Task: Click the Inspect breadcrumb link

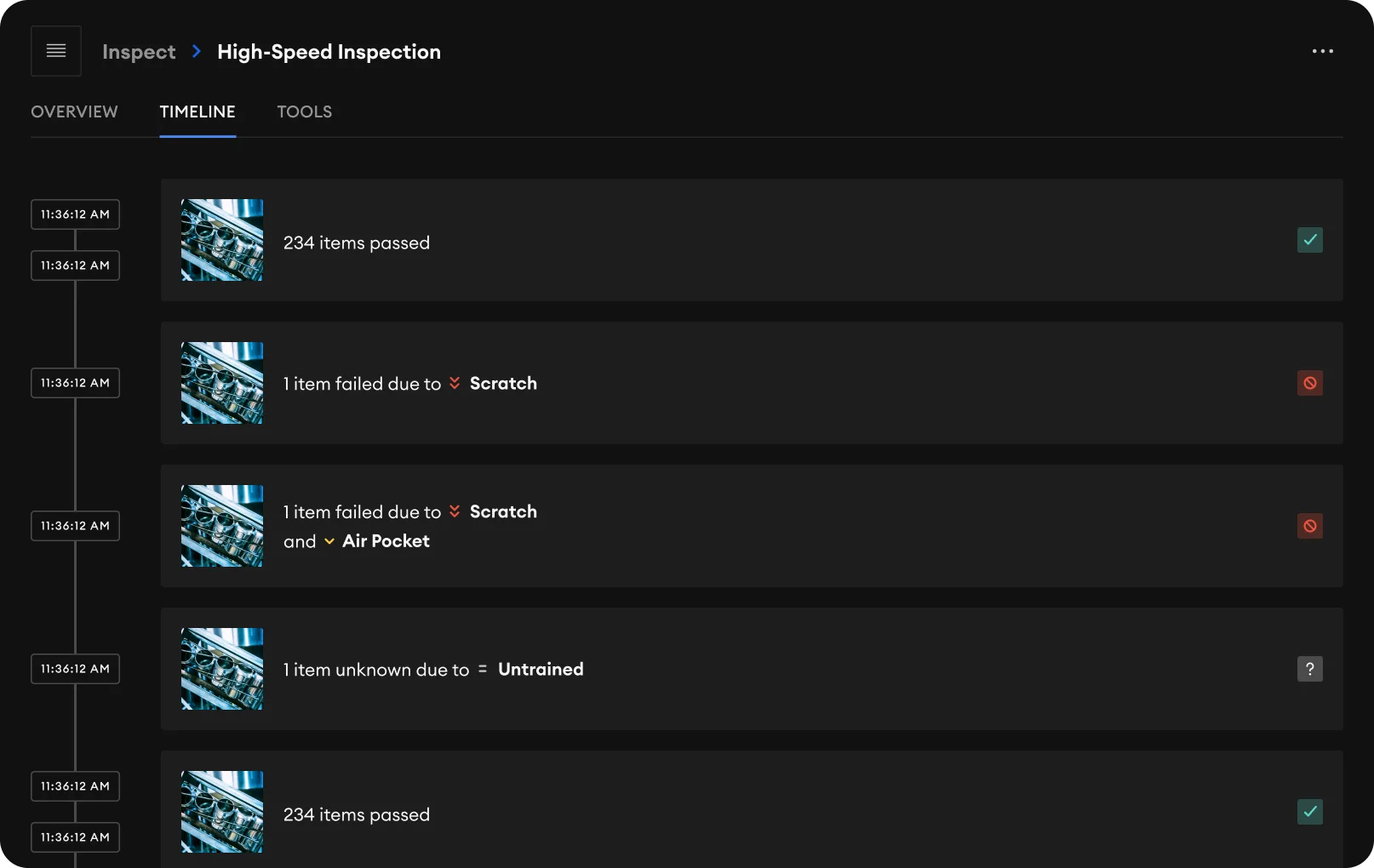Action: (138, 51)
